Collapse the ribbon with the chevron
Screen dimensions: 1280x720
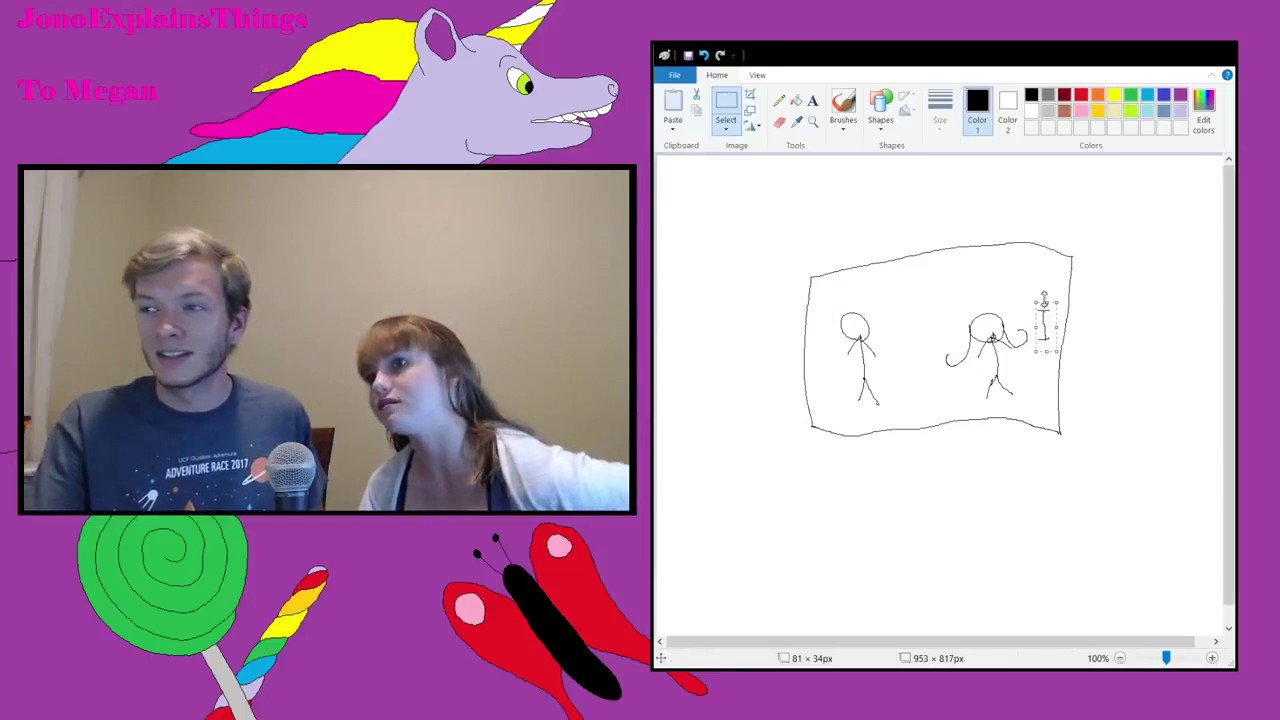(1212, 75)
